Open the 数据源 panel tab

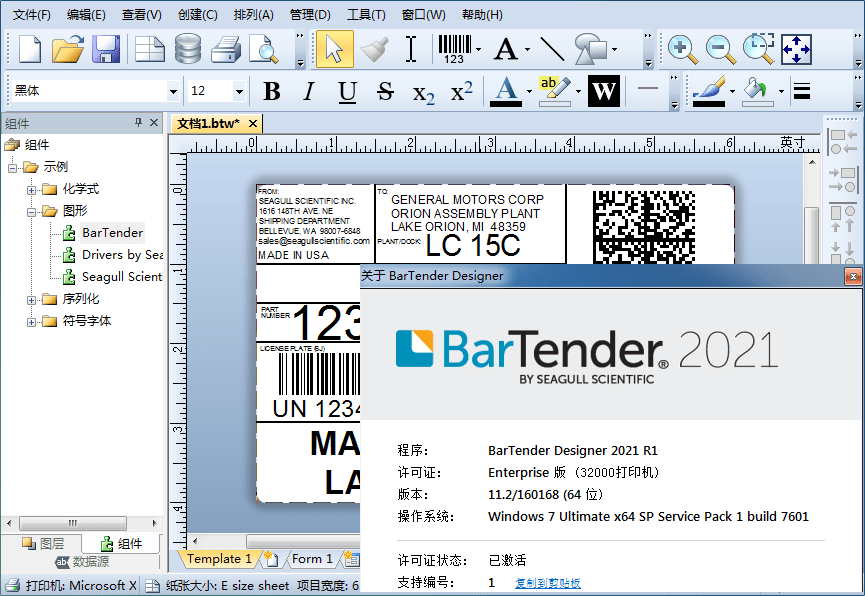point(82,562)
